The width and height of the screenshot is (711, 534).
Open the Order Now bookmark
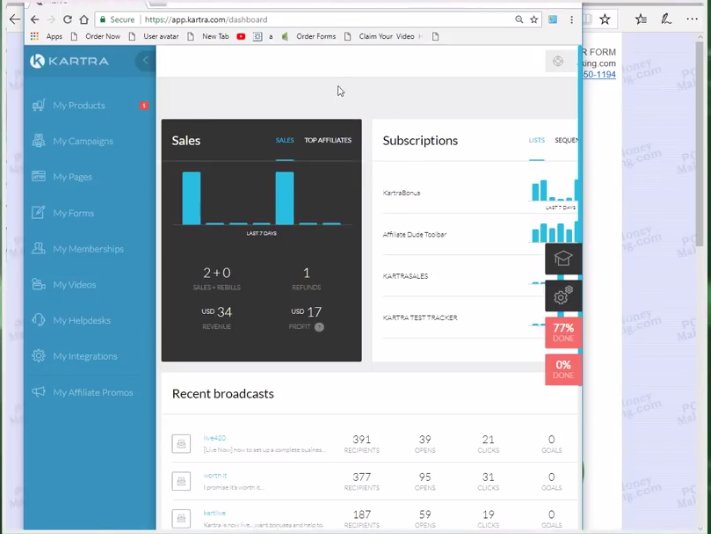point(96,36)
